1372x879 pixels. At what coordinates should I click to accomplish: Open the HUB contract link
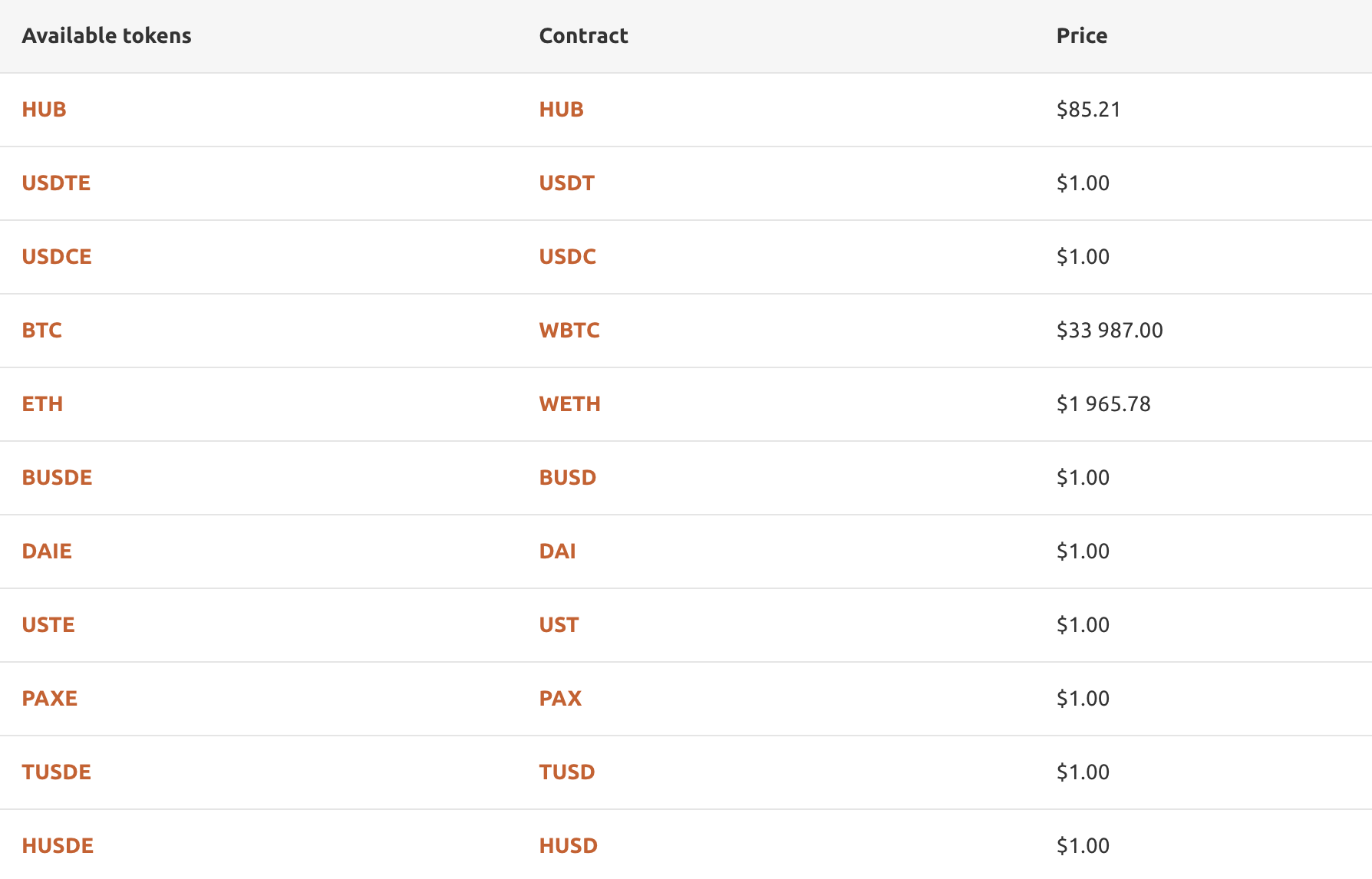(x=561, y=110)
